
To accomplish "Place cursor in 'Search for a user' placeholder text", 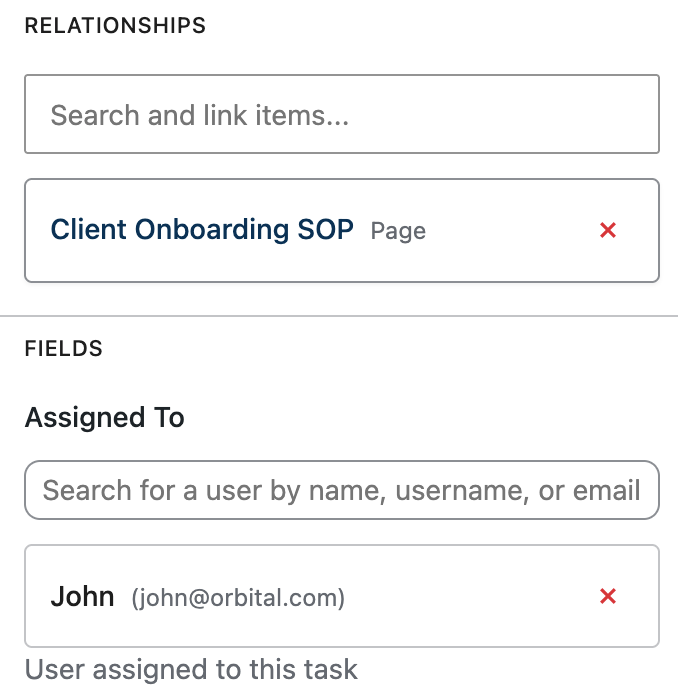I will 341,490.
